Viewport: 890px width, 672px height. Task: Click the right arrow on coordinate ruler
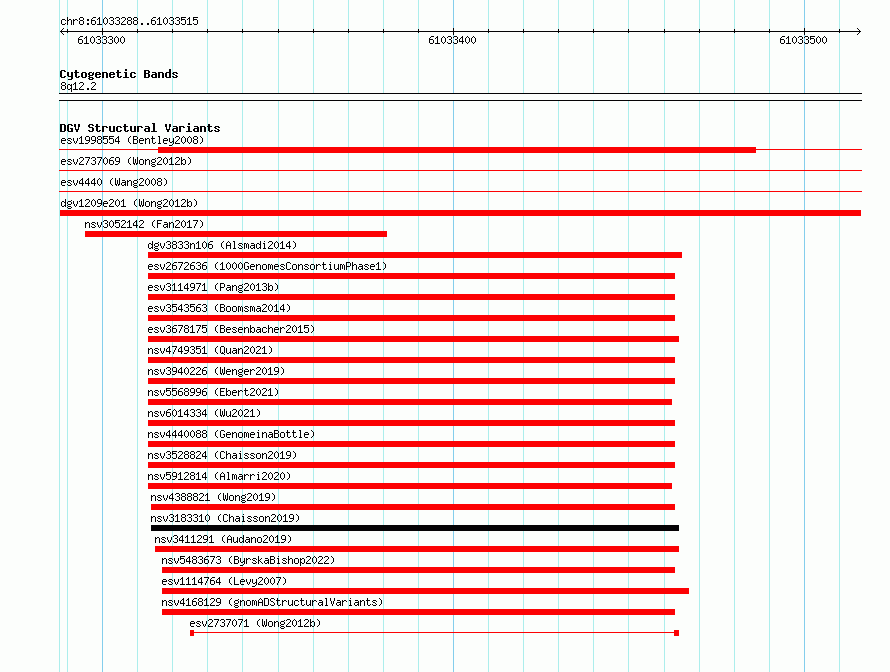coord(858,31)
